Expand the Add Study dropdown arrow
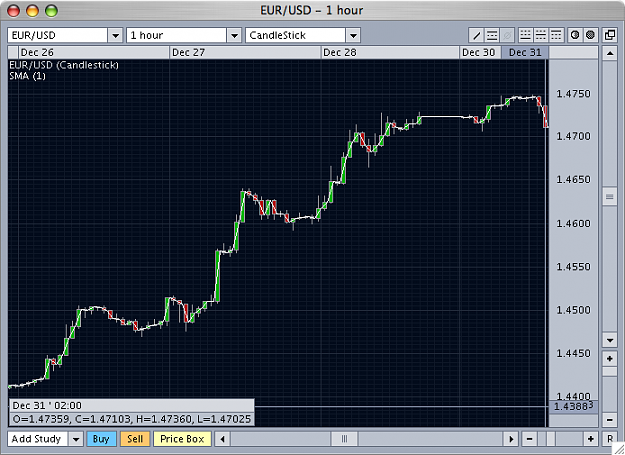The image size is (625, 455). point(76,439)
